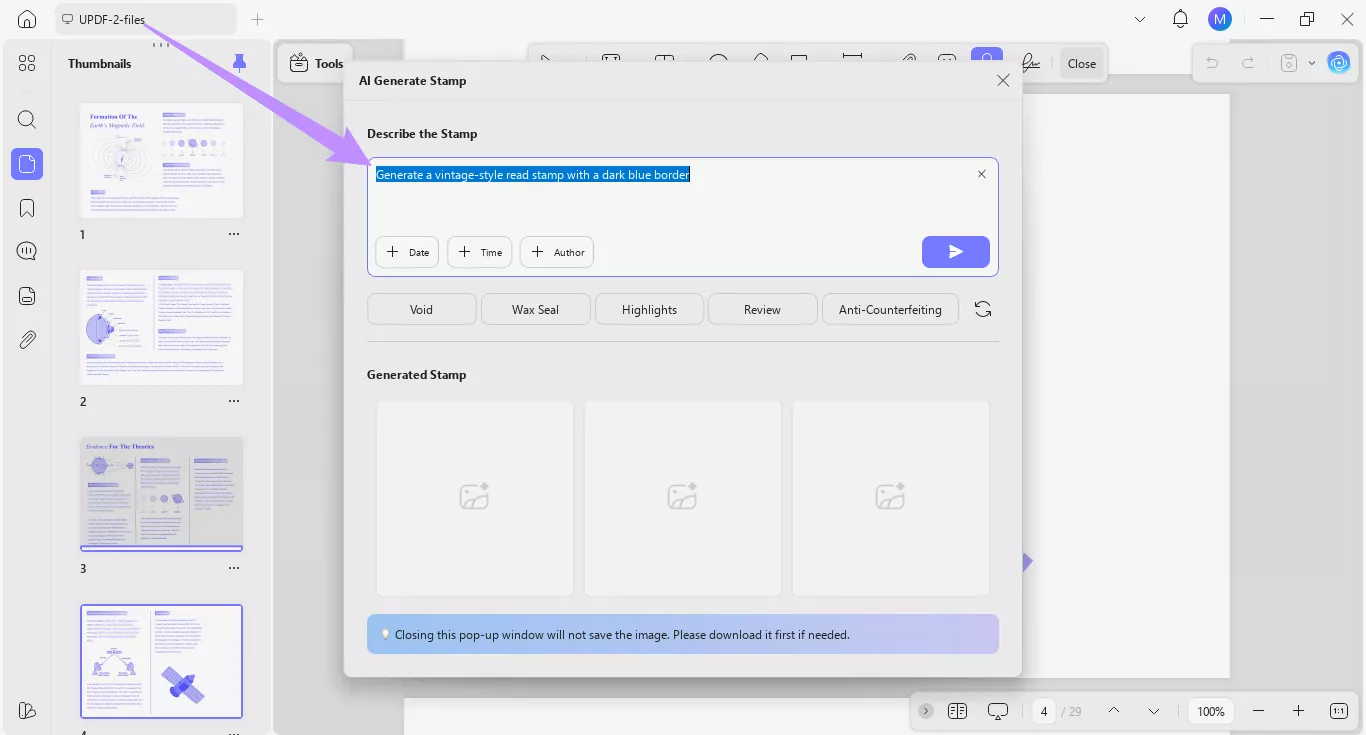
Task: Open page 4 thumbnail
Action: 161,661
